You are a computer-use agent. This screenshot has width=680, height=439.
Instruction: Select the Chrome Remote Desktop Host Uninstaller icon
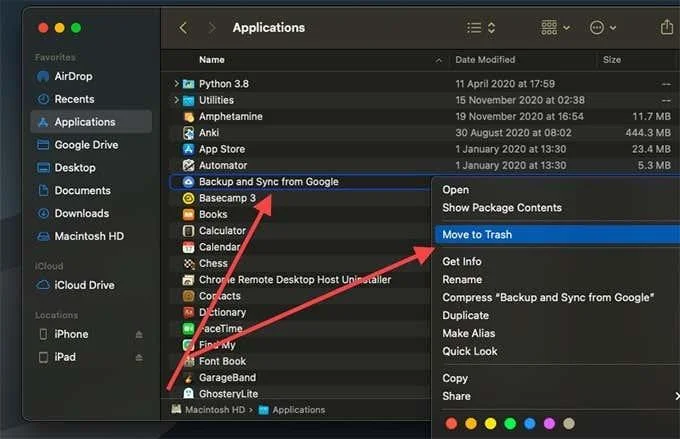188,280
